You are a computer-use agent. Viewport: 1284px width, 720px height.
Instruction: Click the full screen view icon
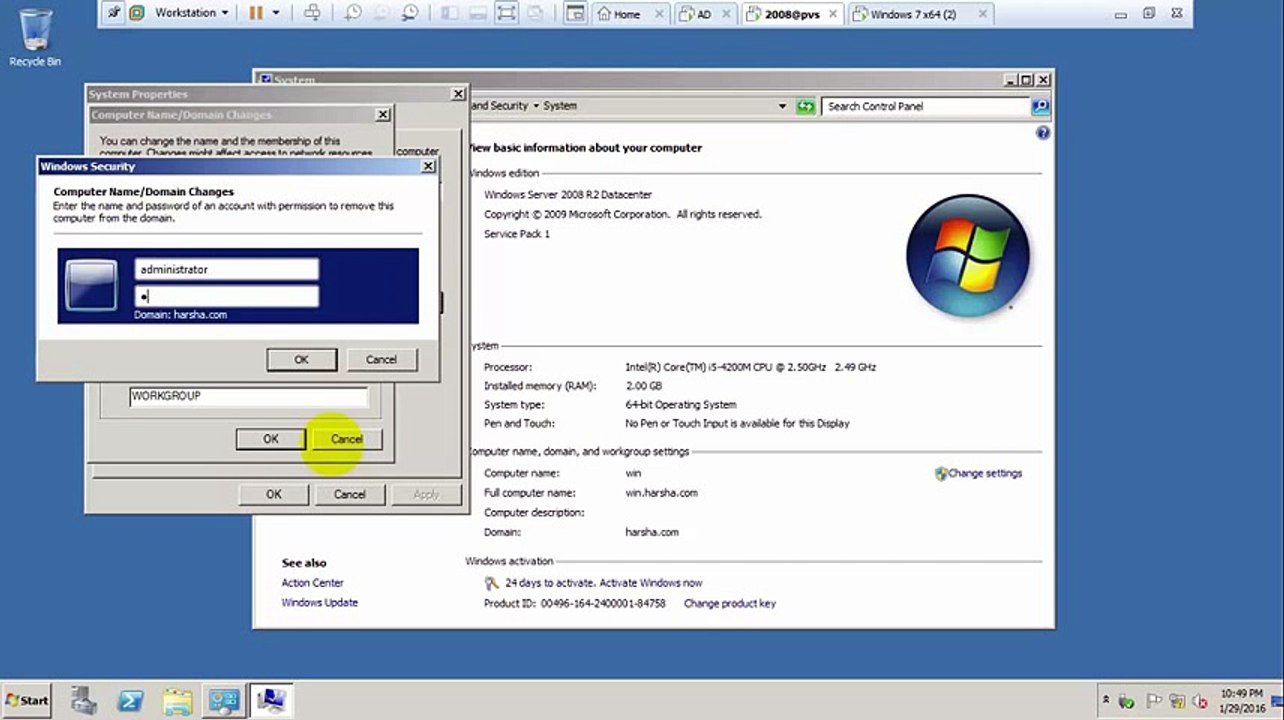pos(506,13)
